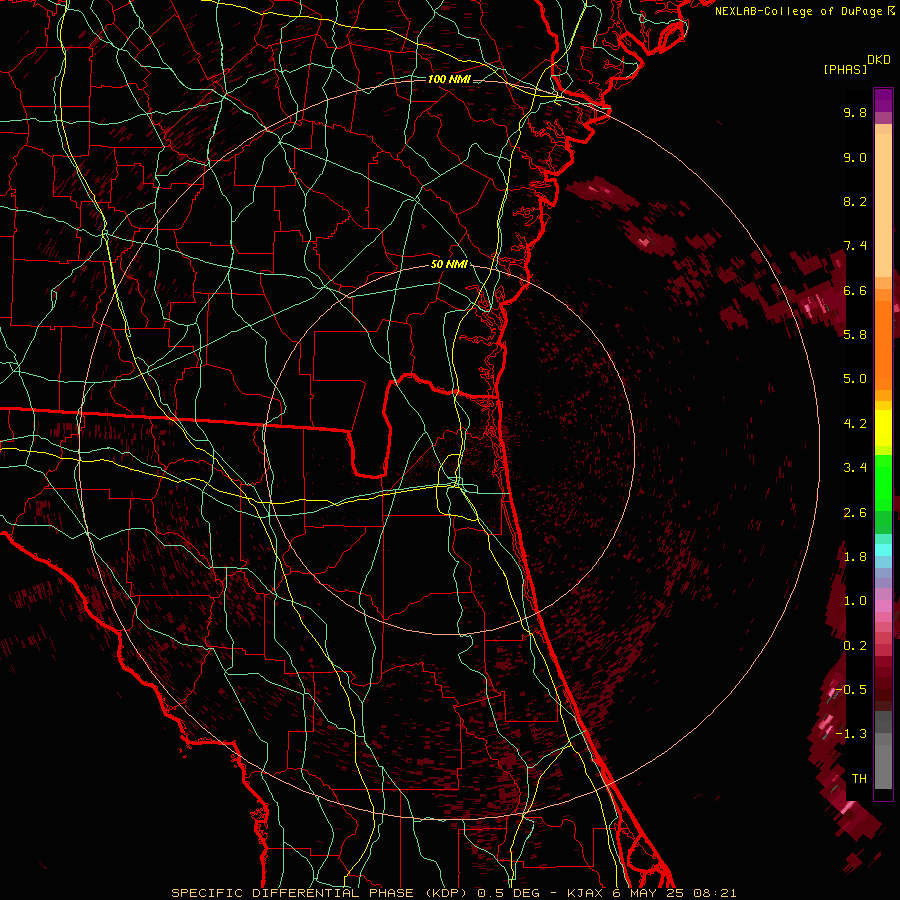This screenshot has width=900, height=900.
Task: Select the 3.4 scale label
Action: (855, 468)
